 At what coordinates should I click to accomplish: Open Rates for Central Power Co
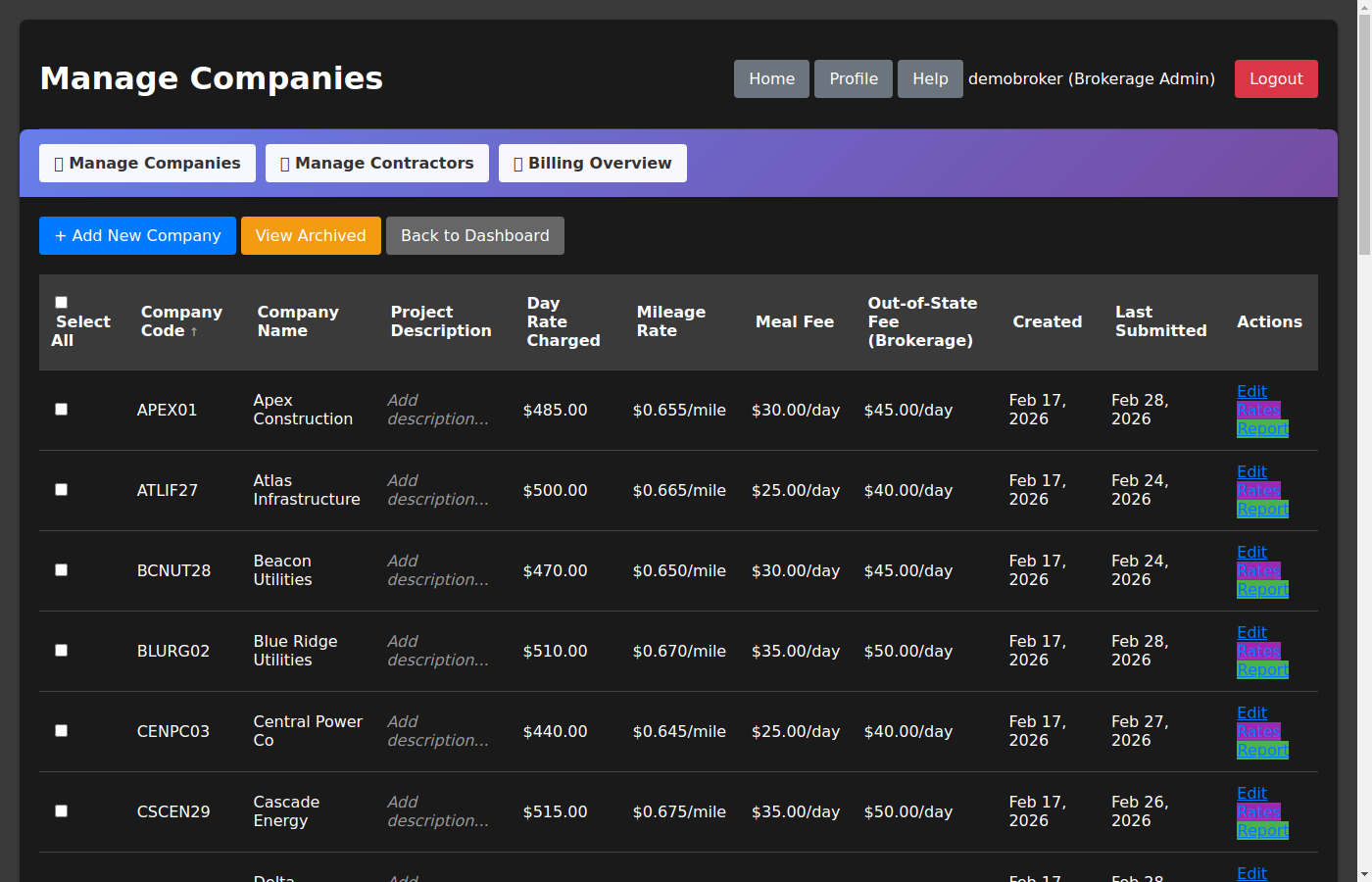[1258, 731]
